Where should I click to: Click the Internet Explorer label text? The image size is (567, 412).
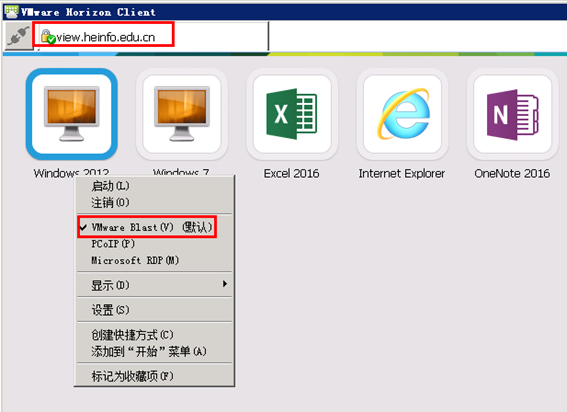(x=402, y=174)
